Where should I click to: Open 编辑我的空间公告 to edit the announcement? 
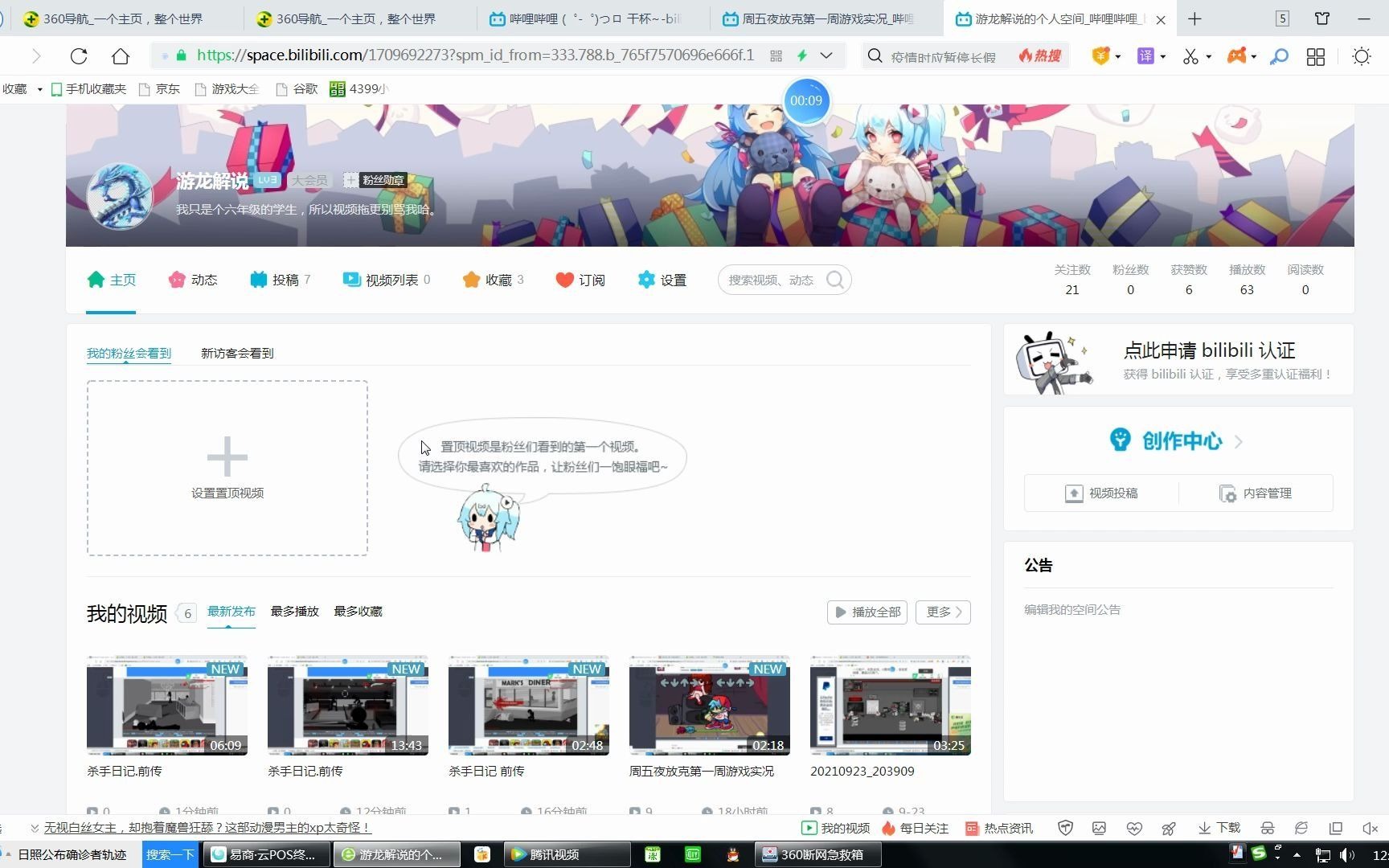point(1072,609)
